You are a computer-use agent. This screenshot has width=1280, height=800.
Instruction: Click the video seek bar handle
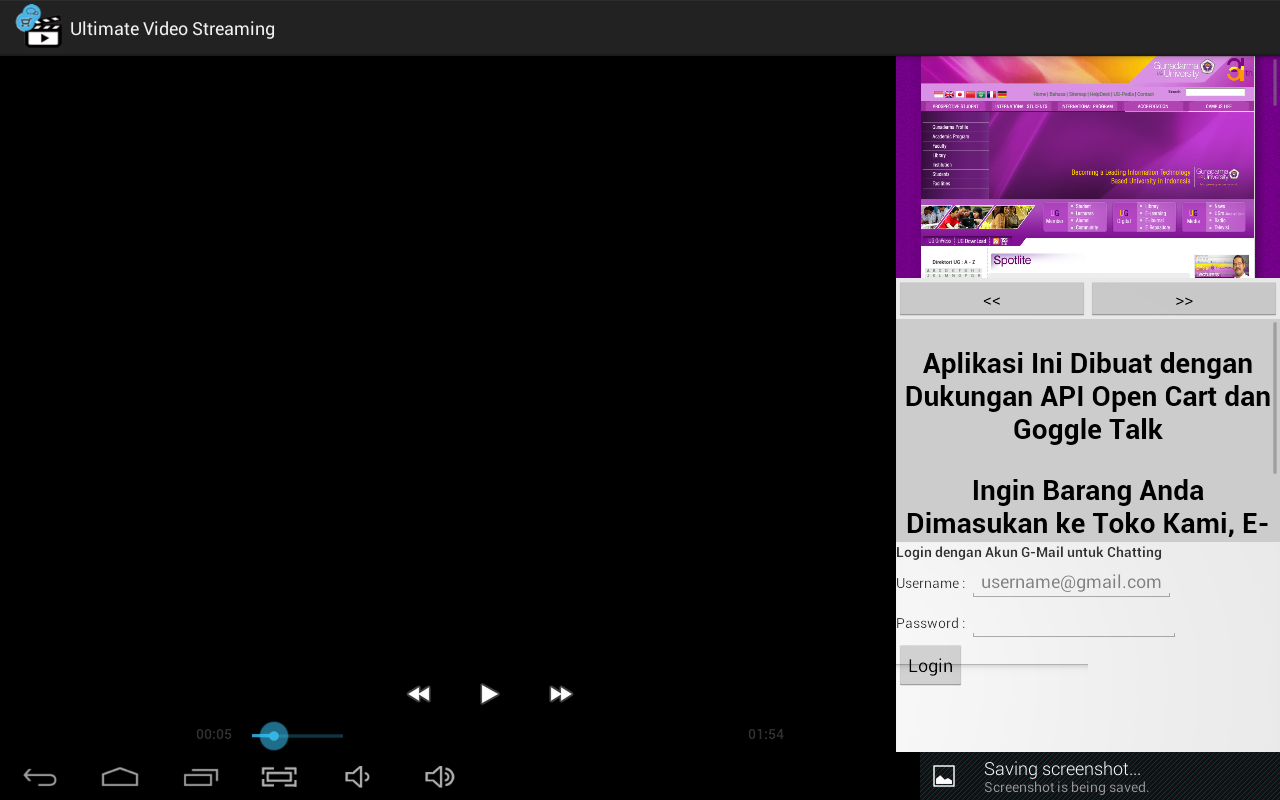point(273,736)
